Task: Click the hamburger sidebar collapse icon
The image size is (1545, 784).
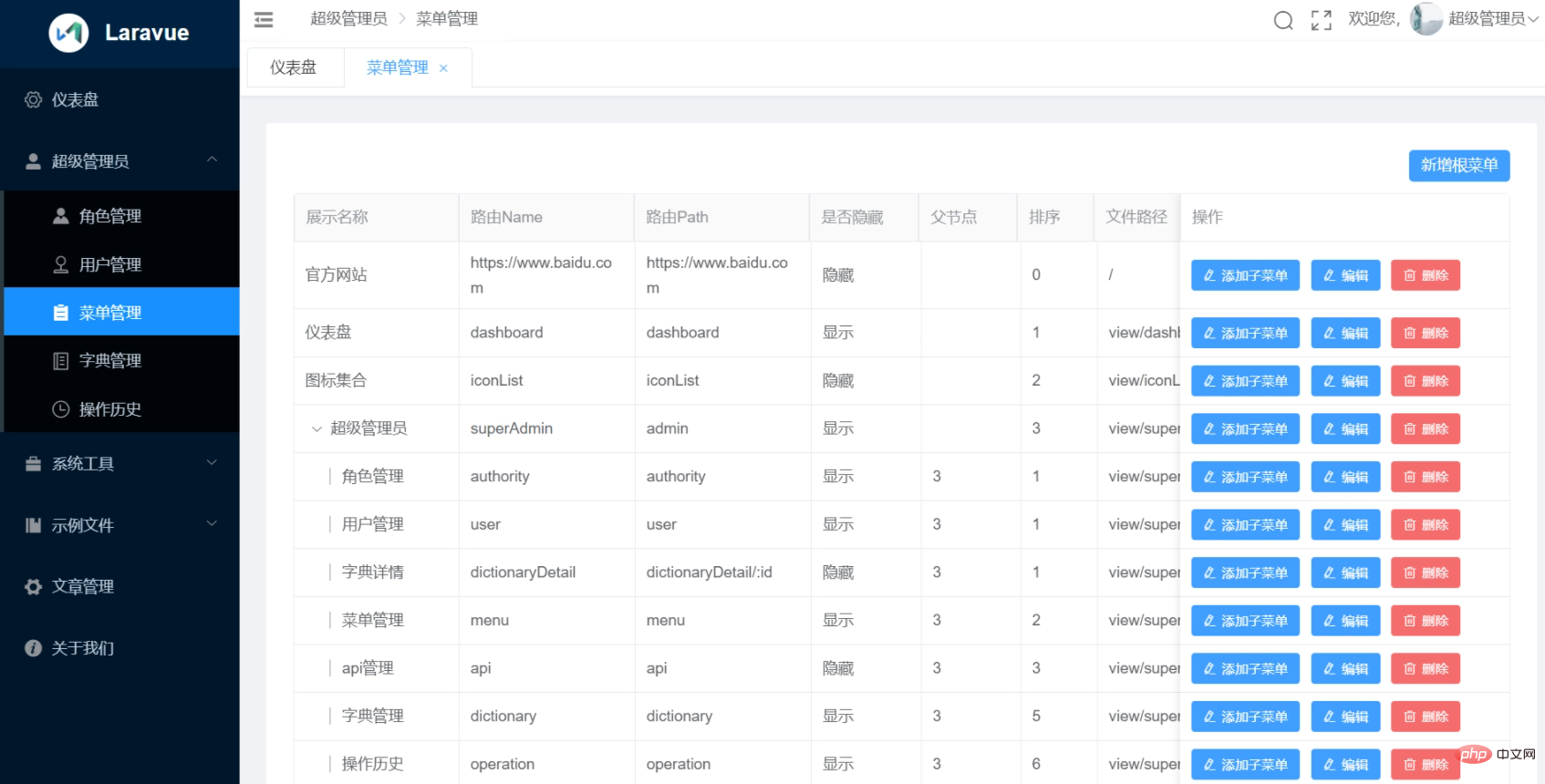Action: [x=264, y=19]
